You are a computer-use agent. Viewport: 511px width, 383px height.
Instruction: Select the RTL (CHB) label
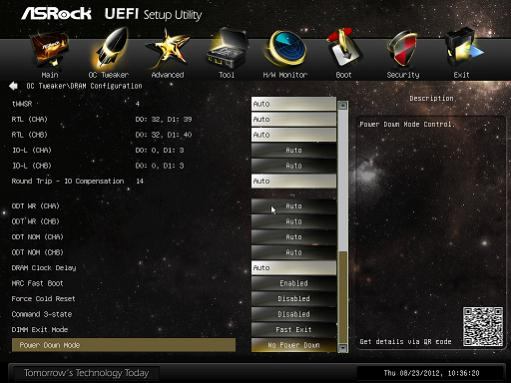[x=30, y=135]
